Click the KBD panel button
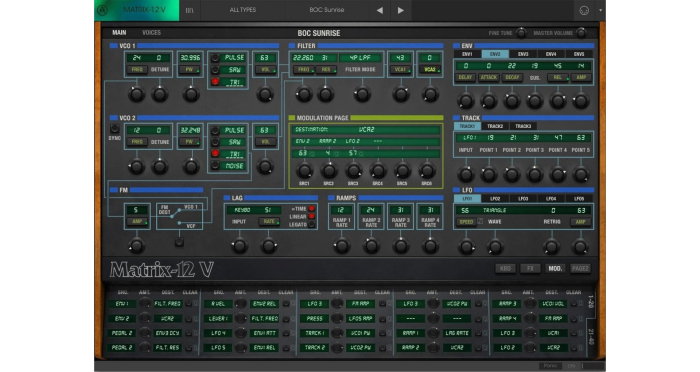Image resolution: width=700 pixels, height=372 pixels. [505, 268]
